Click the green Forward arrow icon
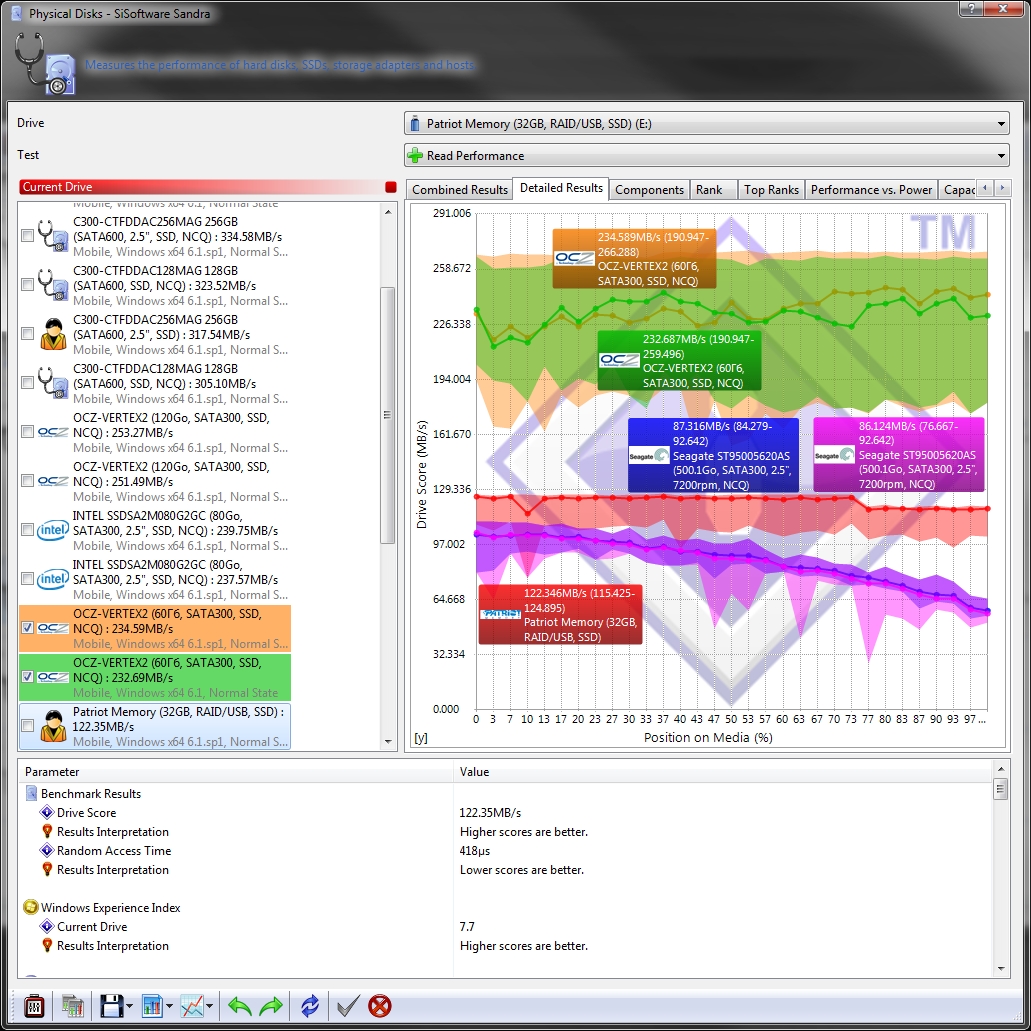The width and height of the screenshot is (1031, 1031). coord(271,1005)
